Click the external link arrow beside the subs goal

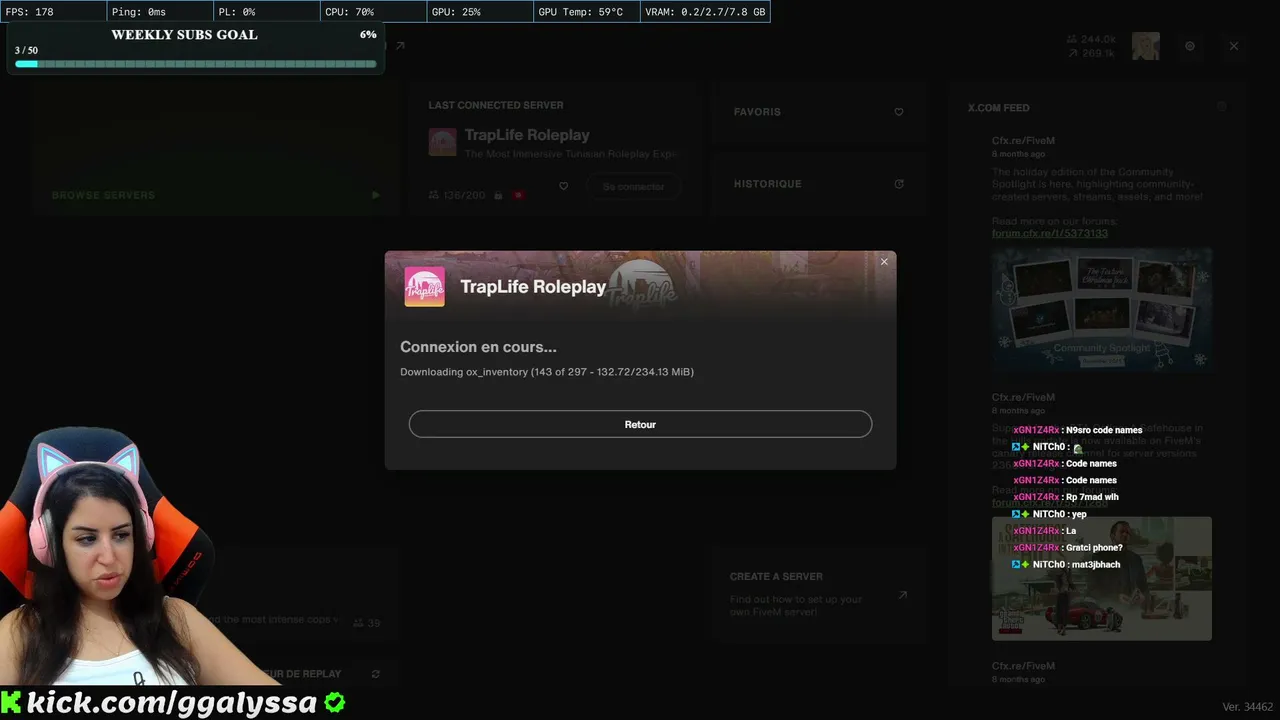pos(400,46)
